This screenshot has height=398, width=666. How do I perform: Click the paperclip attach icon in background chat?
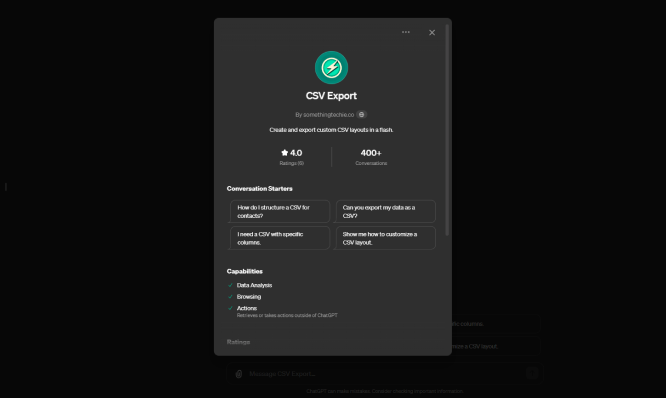239,374
